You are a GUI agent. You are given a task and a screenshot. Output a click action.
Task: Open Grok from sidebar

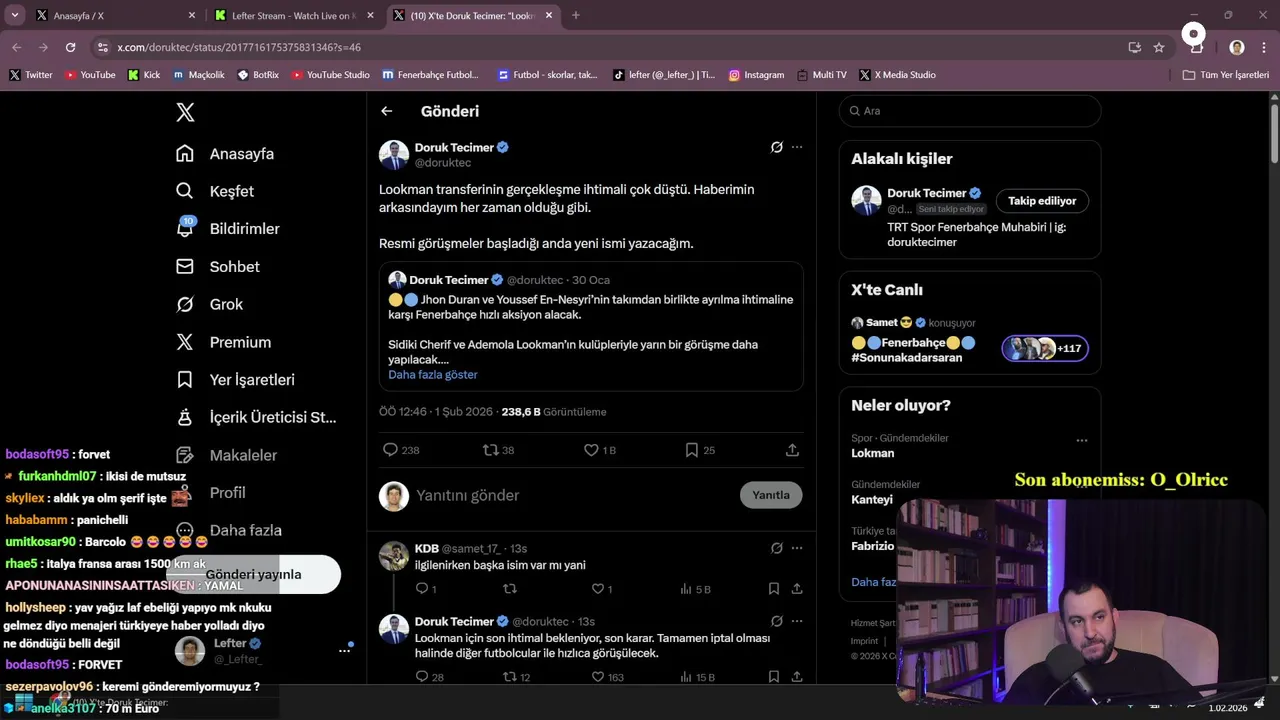coord(210,304)
